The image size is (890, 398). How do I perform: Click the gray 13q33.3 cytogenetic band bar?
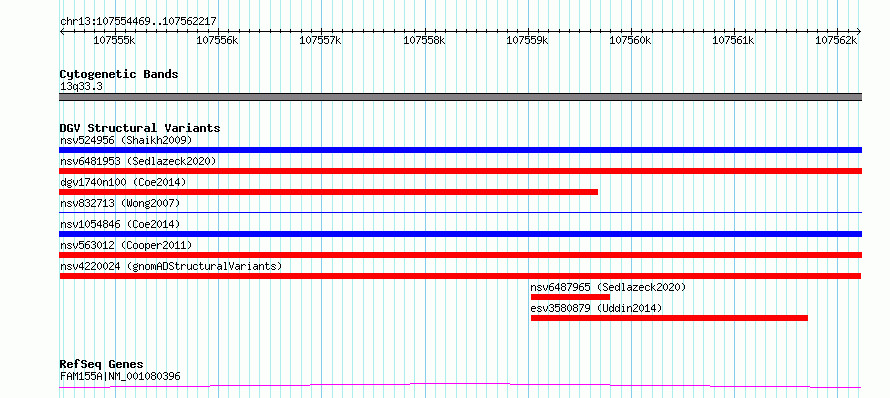(460, 97)
